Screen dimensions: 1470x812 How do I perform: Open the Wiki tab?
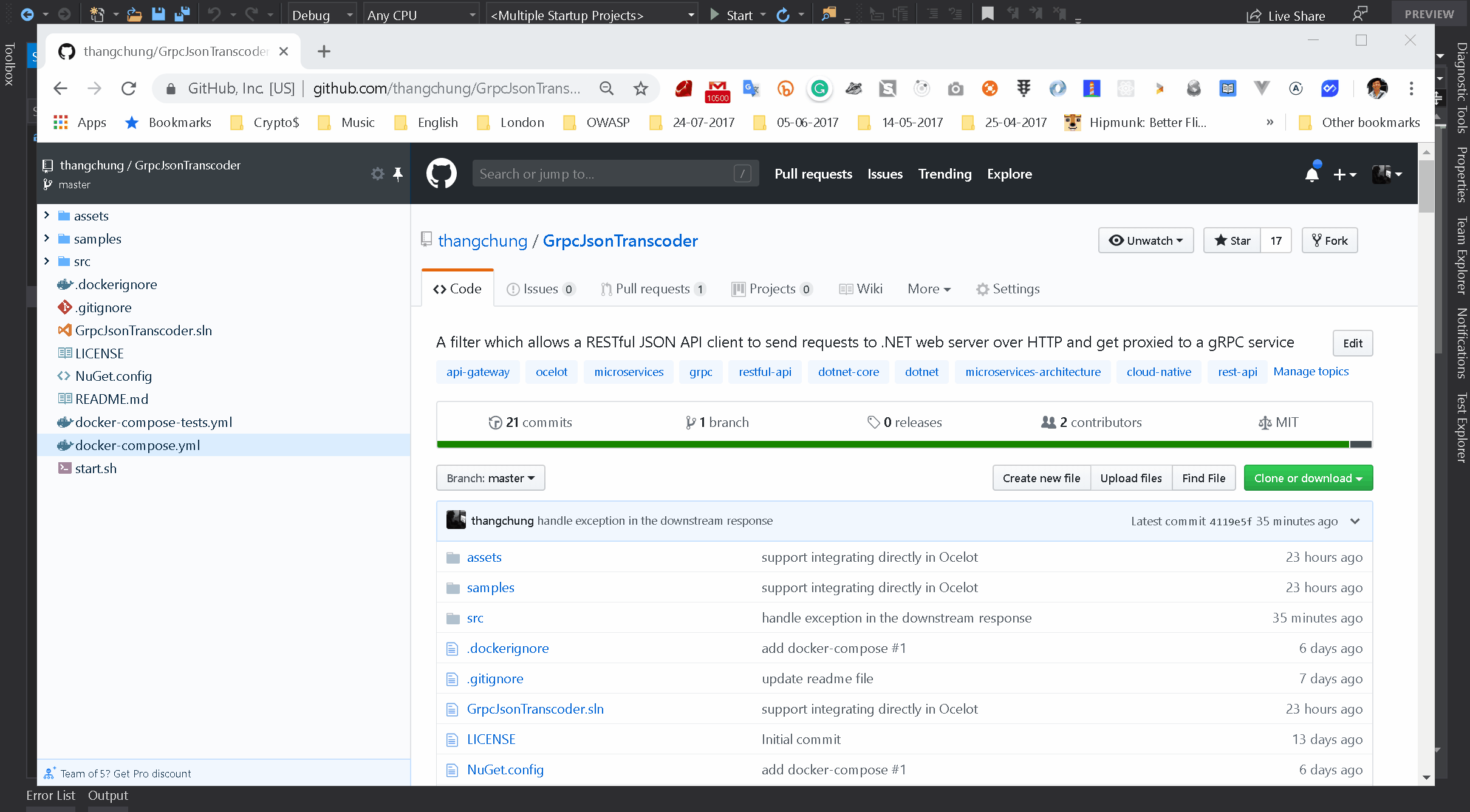(x=861, y=289)
